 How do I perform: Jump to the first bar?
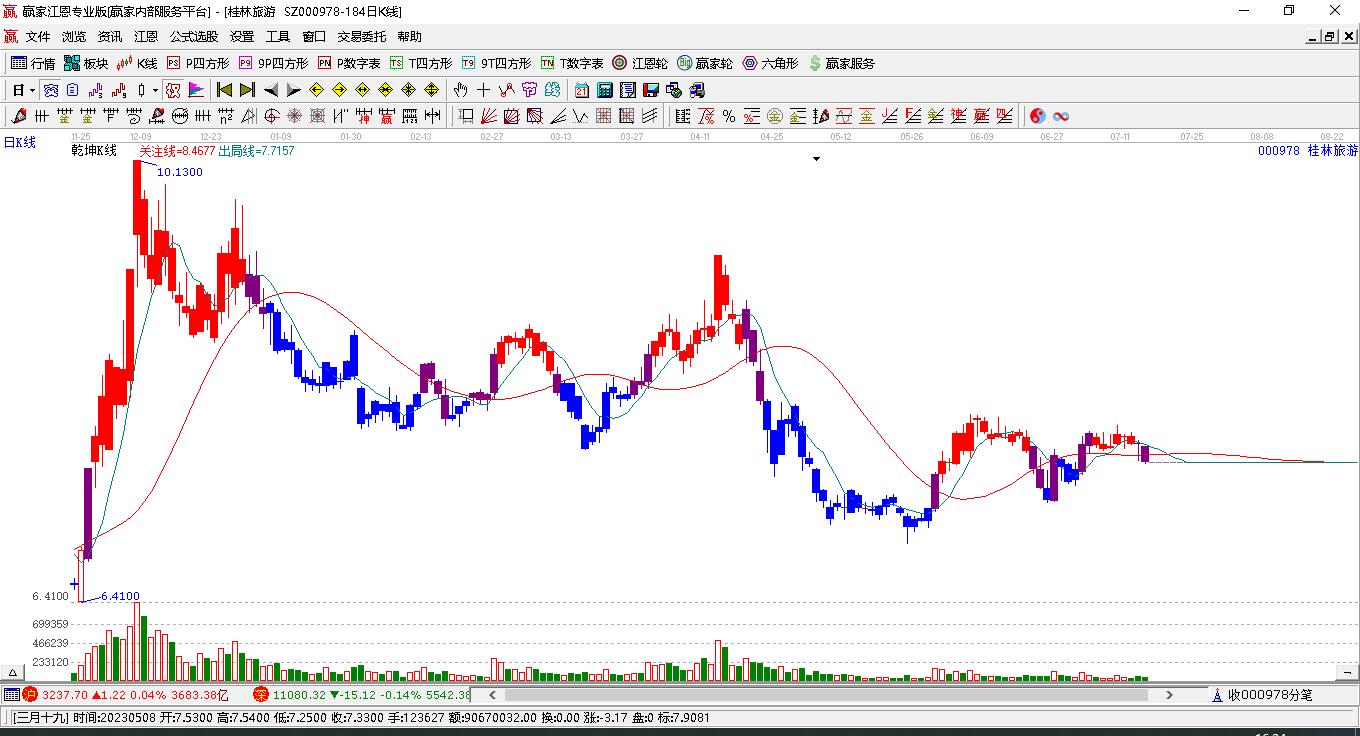pos(224,90)
